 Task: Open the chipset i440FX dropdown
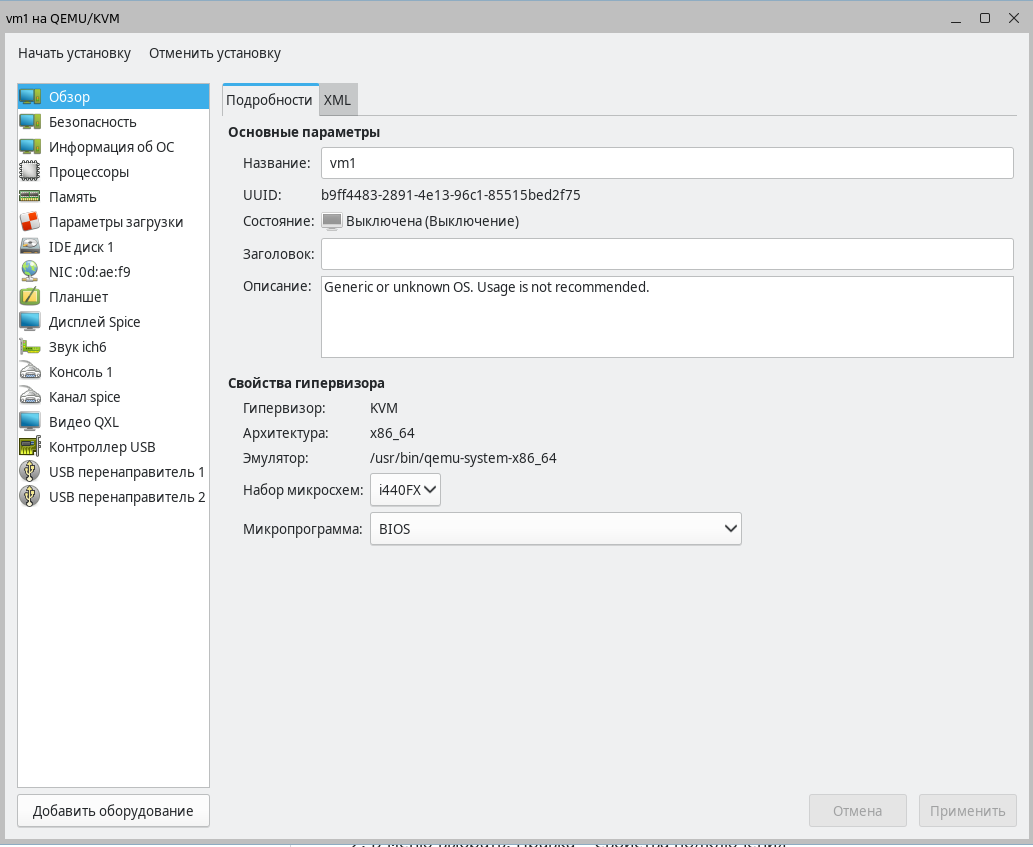(x=405, y=490)
